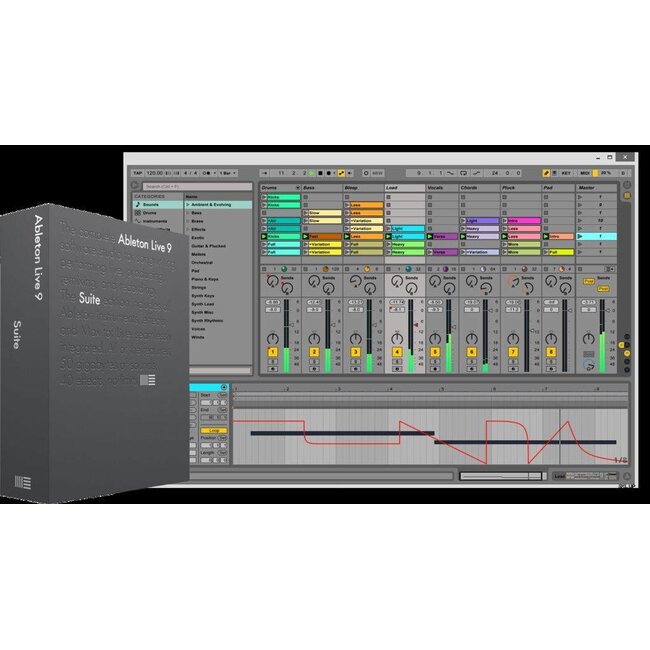The height and width of the screenshot is (650, 650).
Task: Select the Bass track header
Action: tap(322, 188)
